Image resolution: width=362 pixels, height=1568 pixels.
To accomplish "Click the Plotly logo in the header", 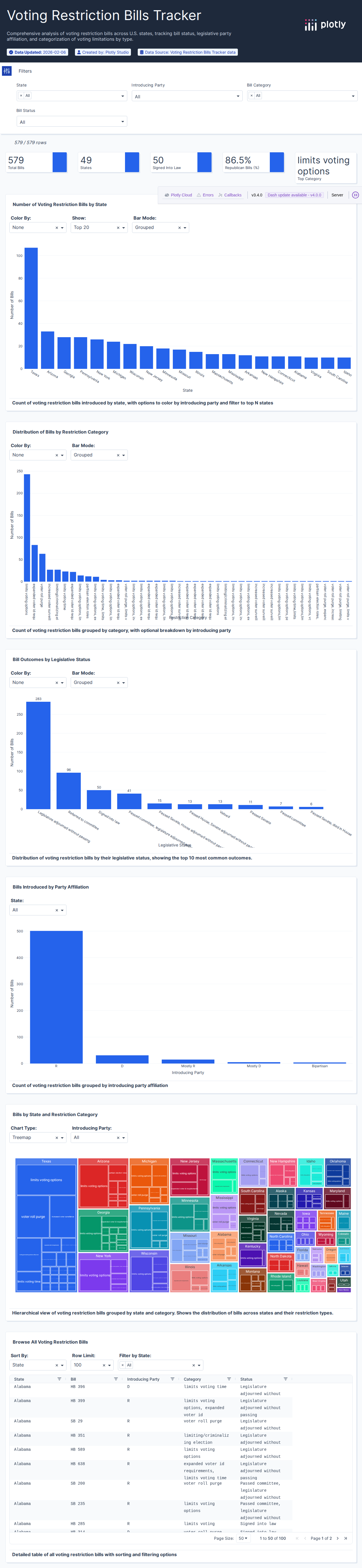I will coord(324,25).
